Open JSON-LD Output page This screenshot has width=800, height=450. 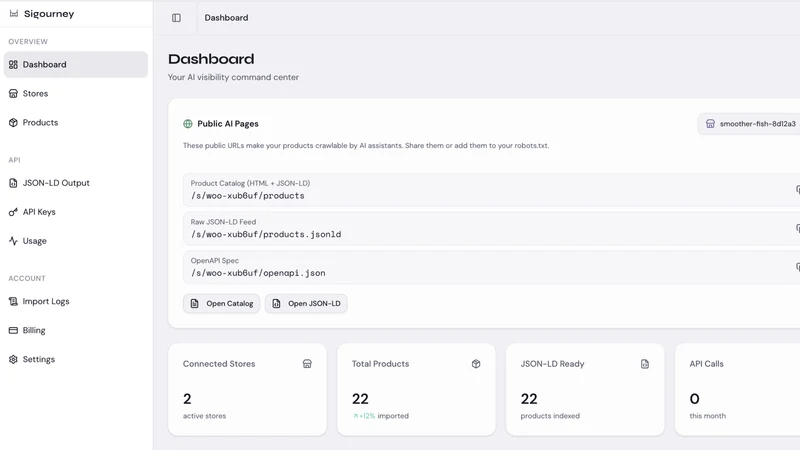click(x=76, y=183)
